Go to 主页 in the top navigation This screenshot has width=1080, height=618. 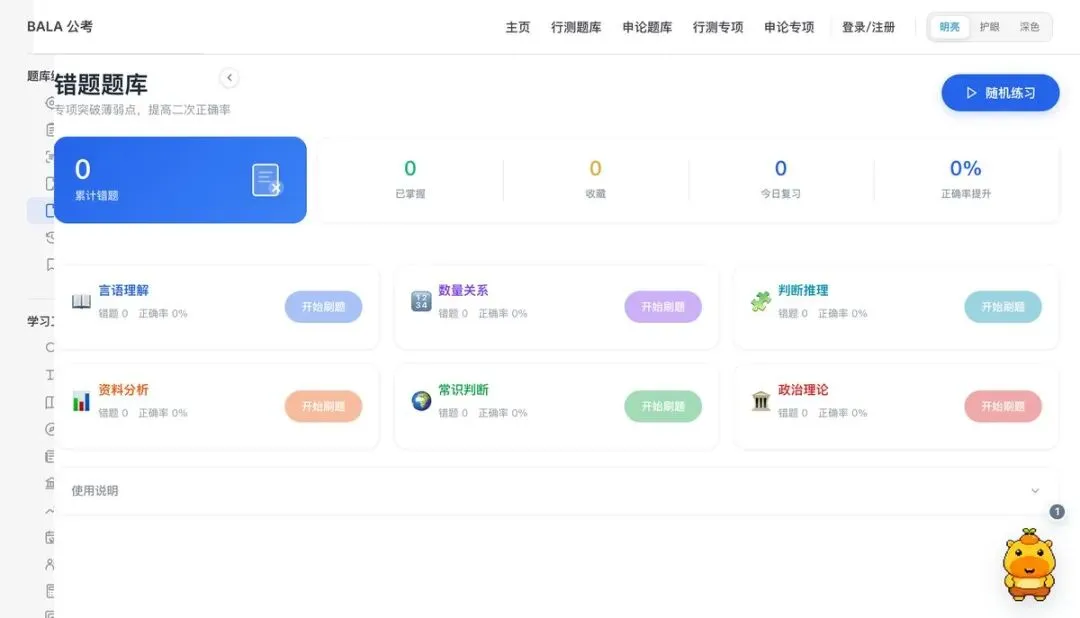tap(517, 27)
